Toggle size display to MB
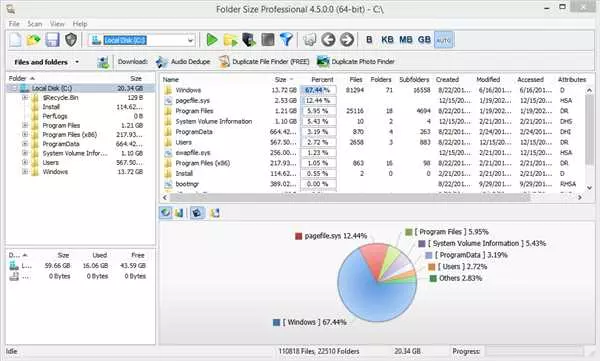 [406, 39]
